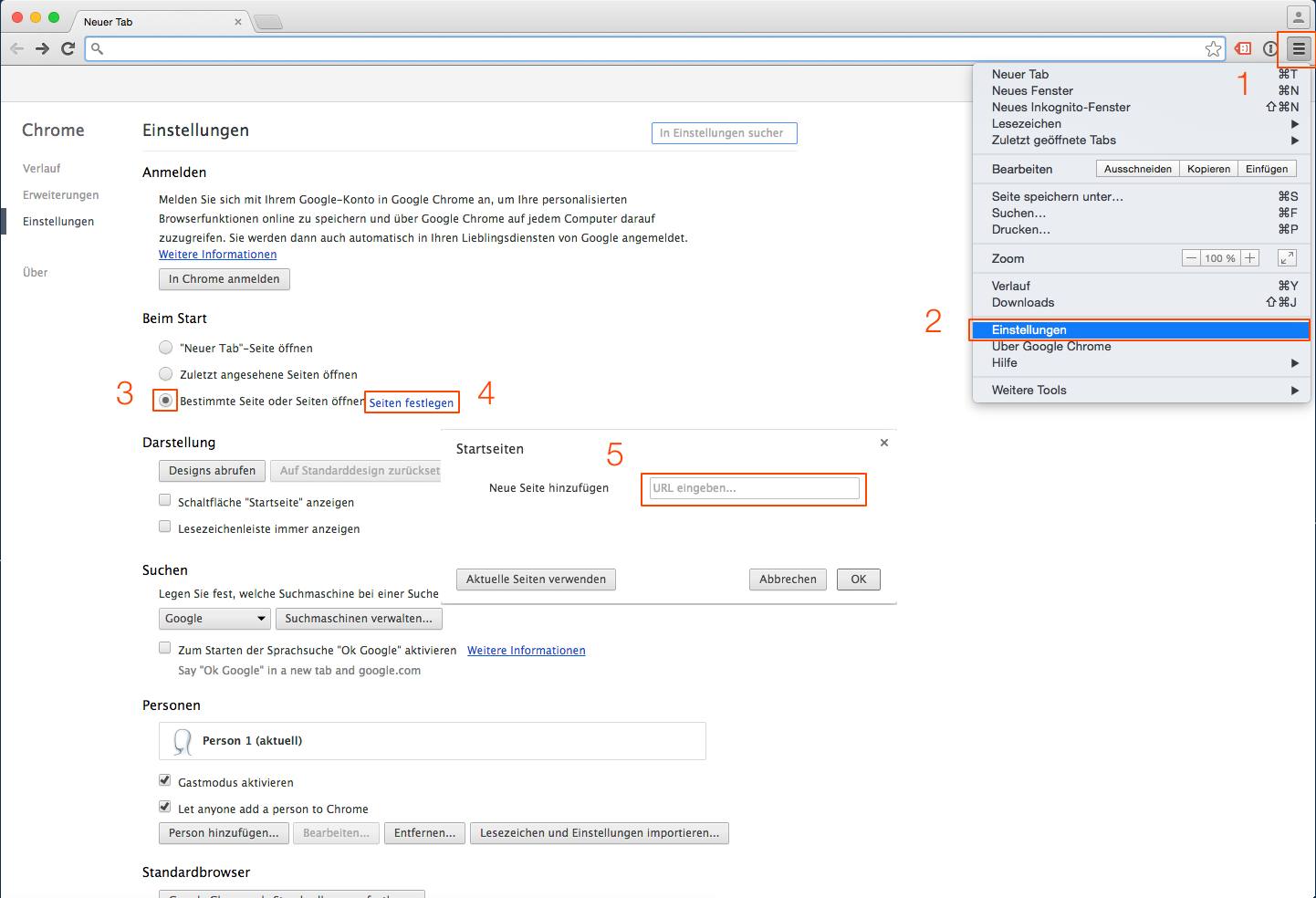Screen dimensions: 1316x898
Task: Click the Designs abrufen button
Action: point(213,471)
